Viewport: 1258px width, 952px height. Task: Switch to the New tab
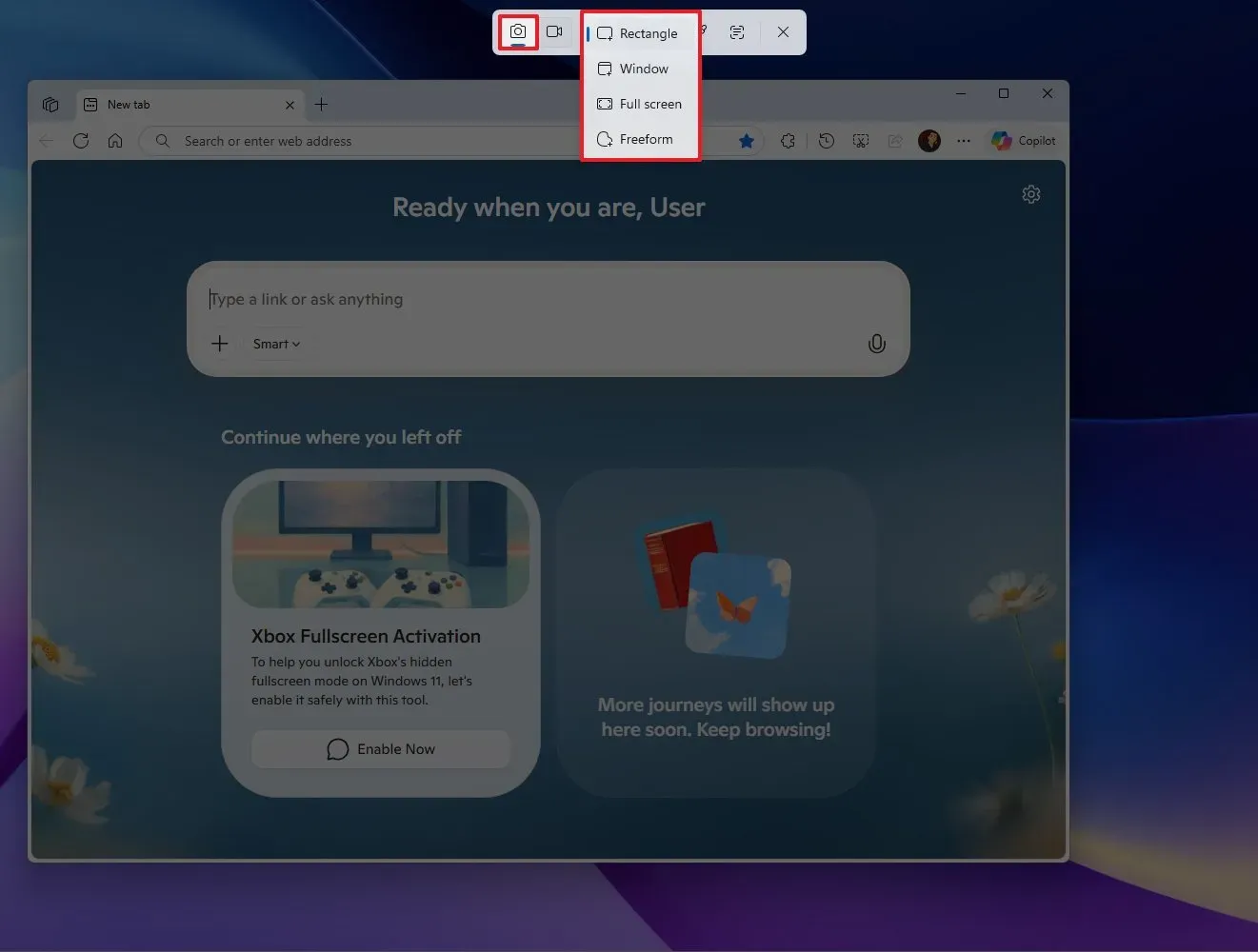129,104
